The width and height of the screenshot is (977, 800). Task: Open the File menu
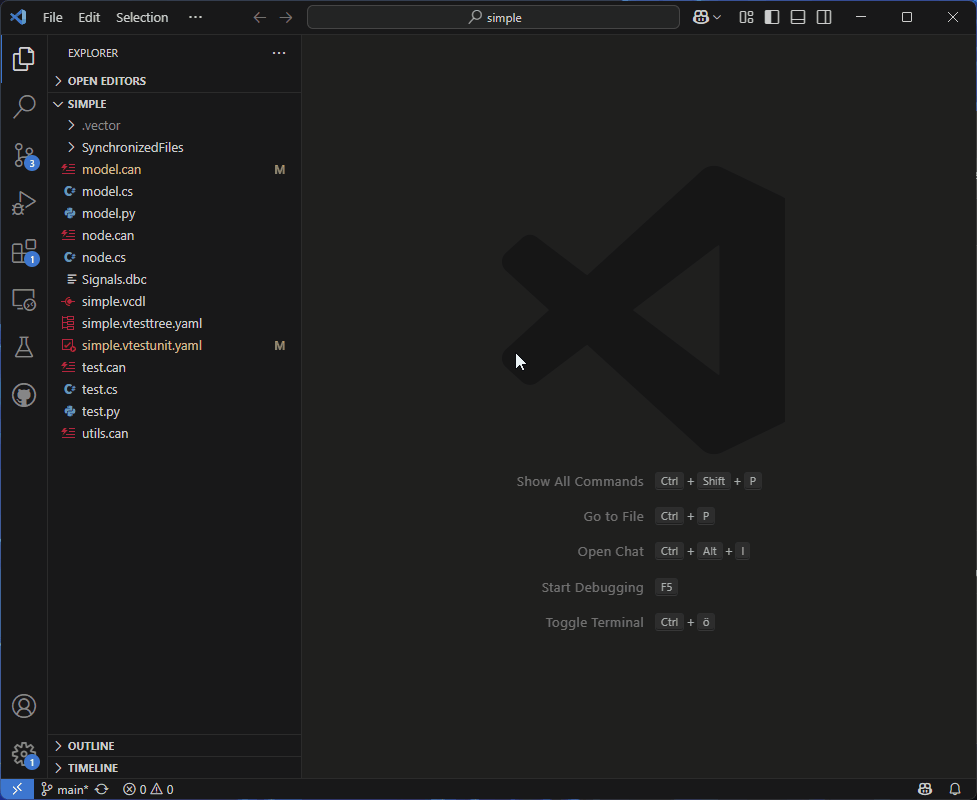pyautogui.click(x=52, y=17)
